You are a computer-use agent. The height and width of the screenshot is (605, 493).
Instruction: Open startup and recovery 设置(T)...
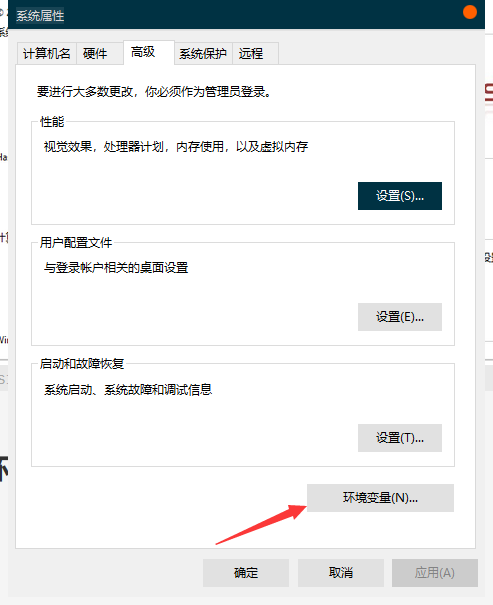point(400,438)
